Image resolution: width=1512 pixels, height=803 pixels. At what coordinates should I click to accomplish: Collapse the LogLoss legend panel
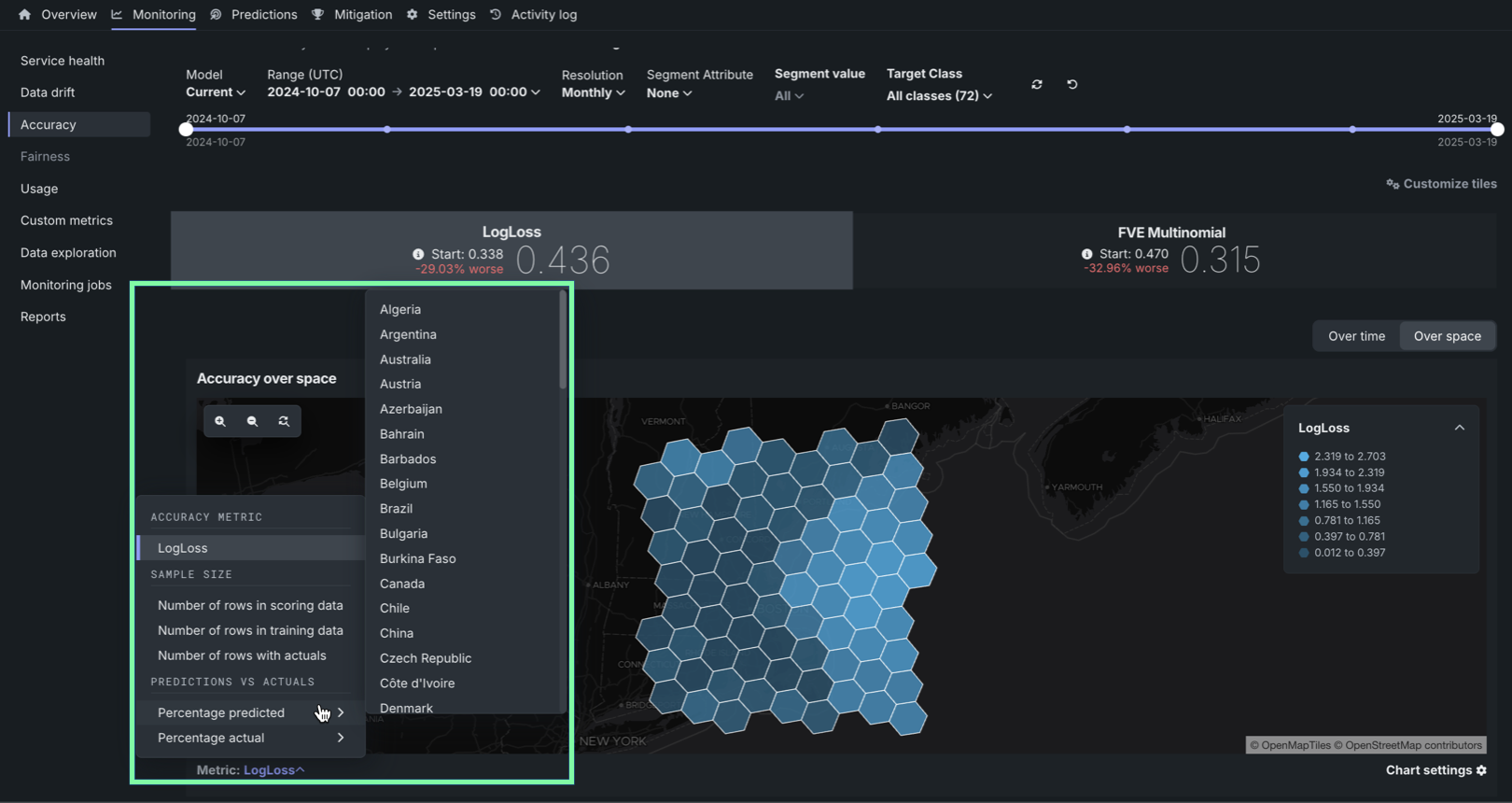click(x=1459, y=428)
